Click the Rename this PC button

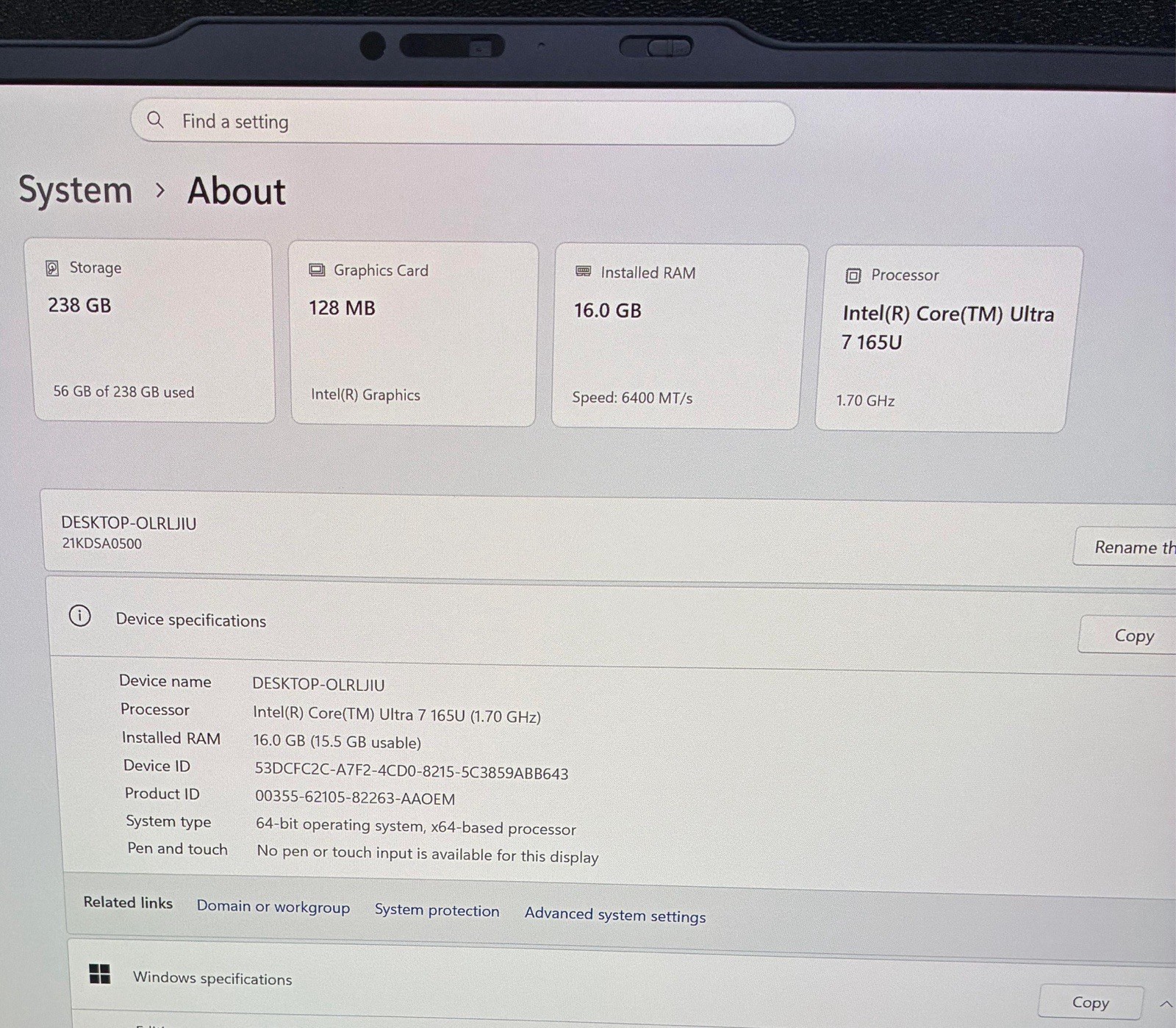(1126, 547)
